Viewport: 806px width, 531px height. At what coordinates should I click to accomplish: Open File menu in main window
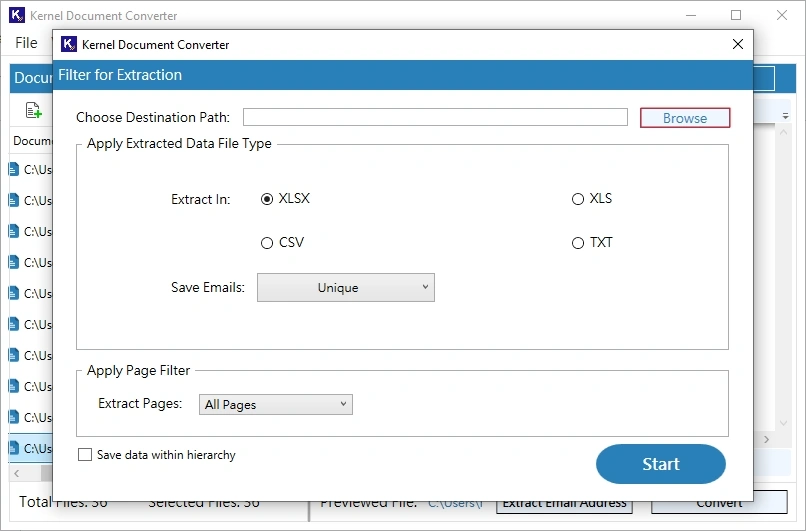[x=26, y=43]
